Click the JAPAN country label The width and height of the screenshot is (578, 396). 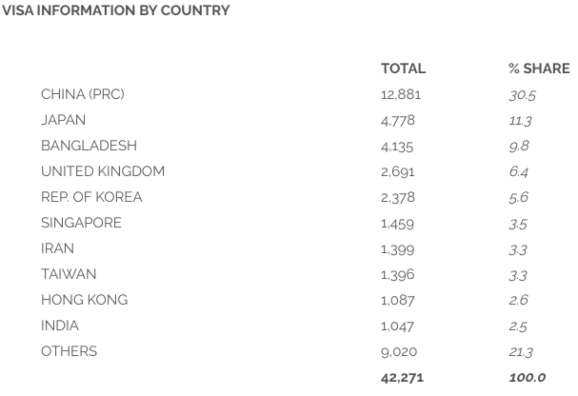click(x=63, y=120)
